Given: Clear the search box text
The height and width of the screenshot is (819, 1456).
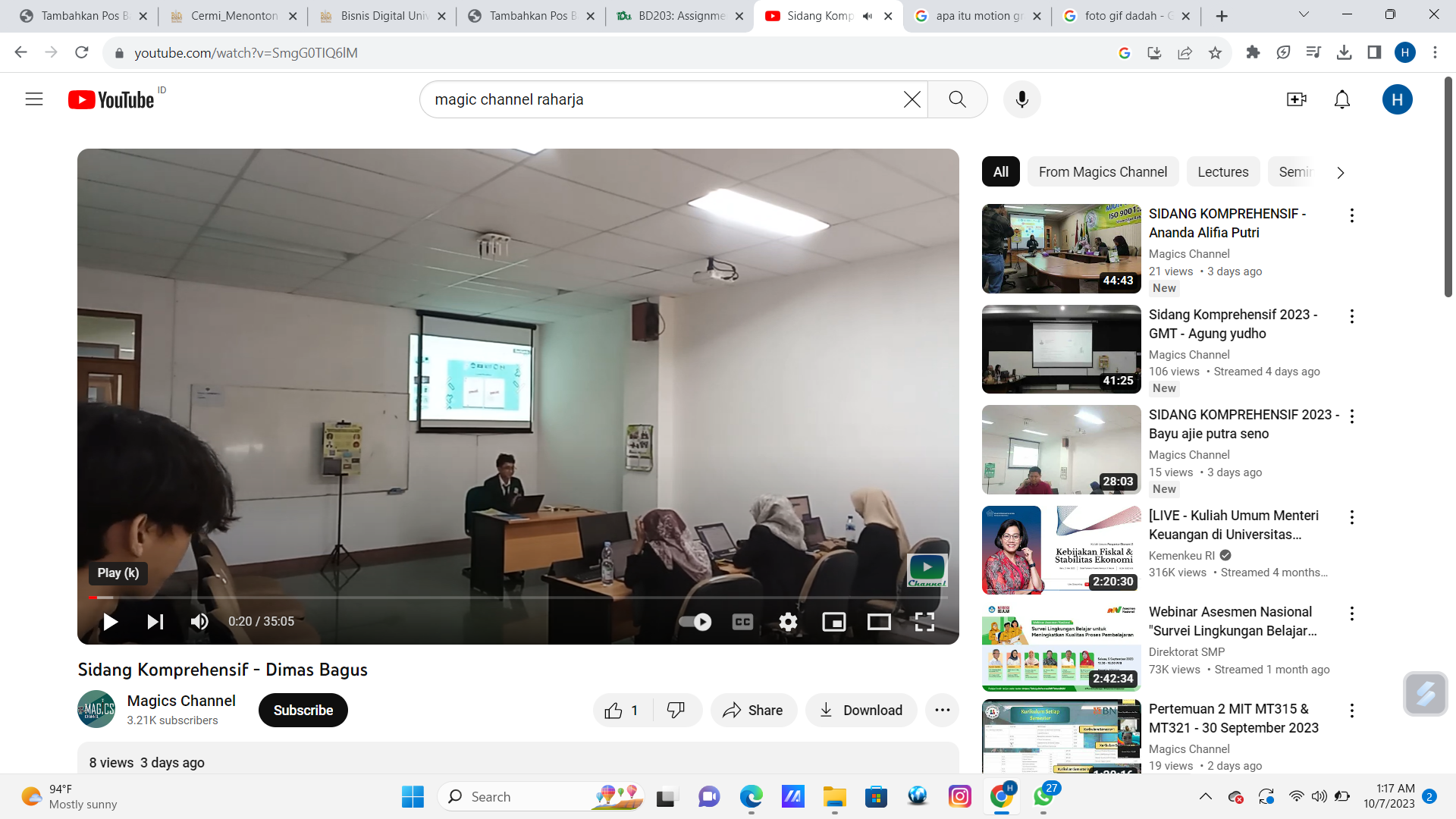Looking at the screenshot, I should (x=912, y=99).
